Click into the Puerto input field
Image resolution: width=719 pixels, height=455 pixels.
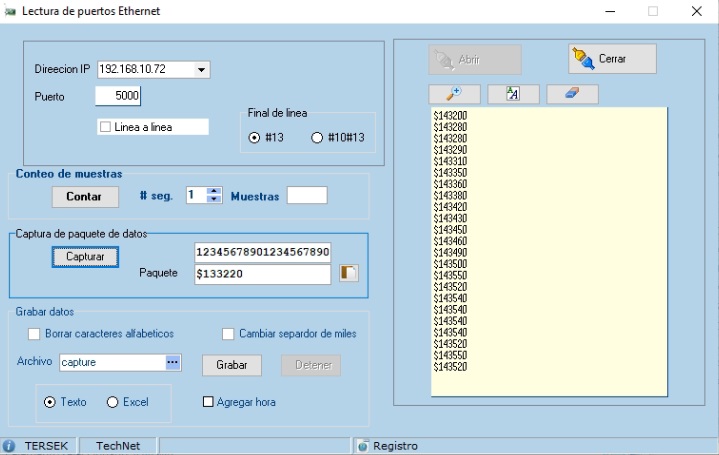(118, 96)
